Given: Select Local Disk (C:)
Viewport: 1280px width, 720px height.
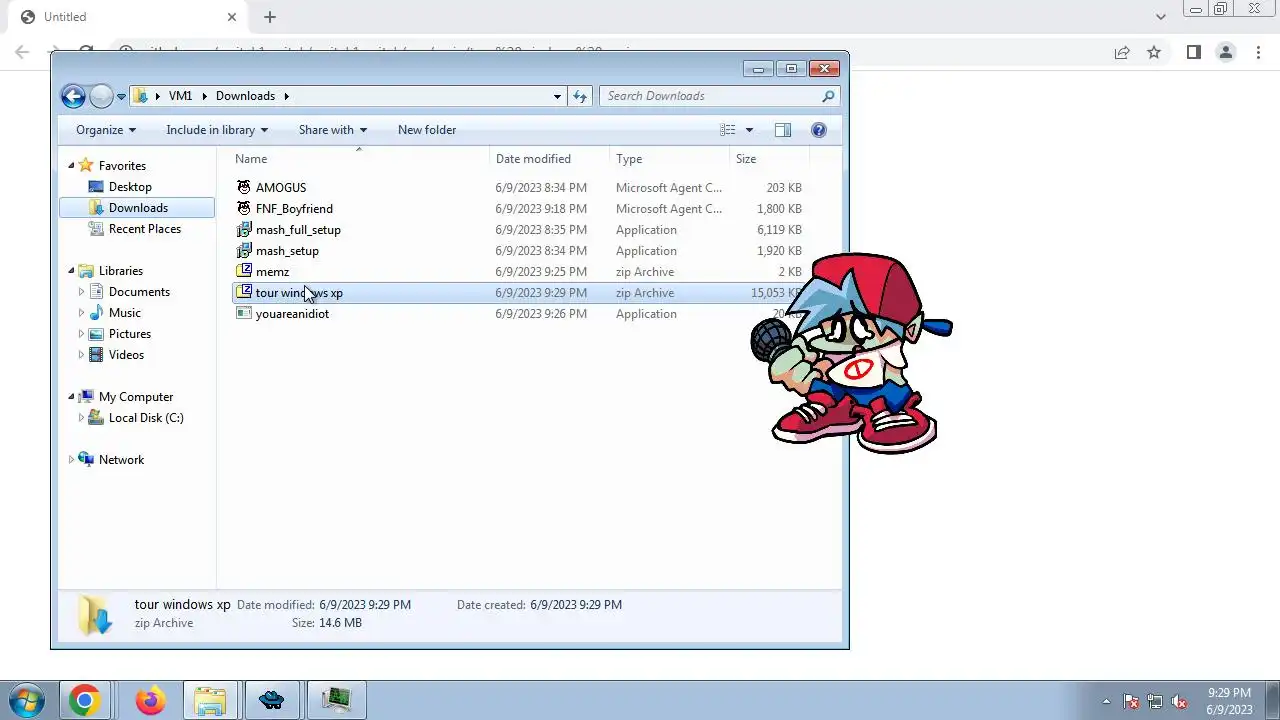Looking at the screenshot, I should coord(145,418).
